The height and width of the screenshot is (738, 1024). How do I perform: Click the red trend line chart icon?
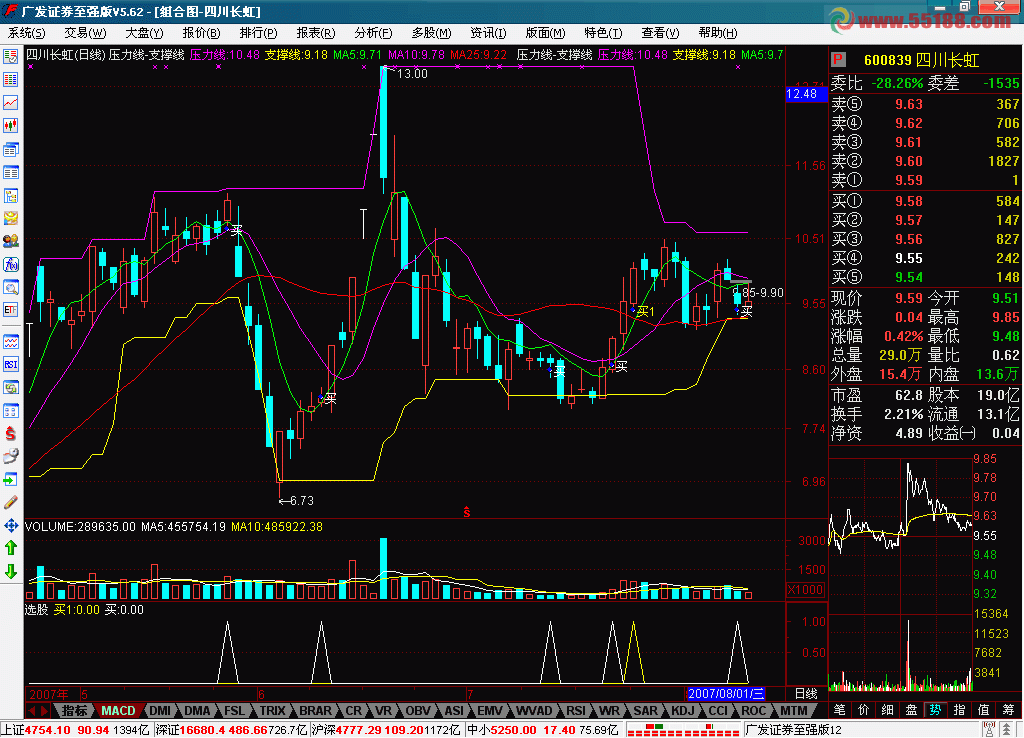[10, 103]
